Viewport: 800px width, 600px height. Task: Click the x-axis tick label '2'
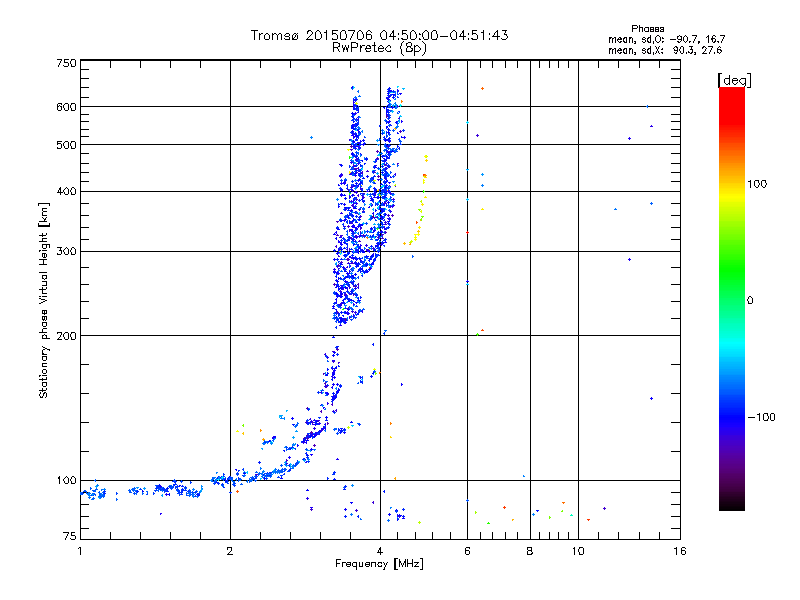pos(230,551)
